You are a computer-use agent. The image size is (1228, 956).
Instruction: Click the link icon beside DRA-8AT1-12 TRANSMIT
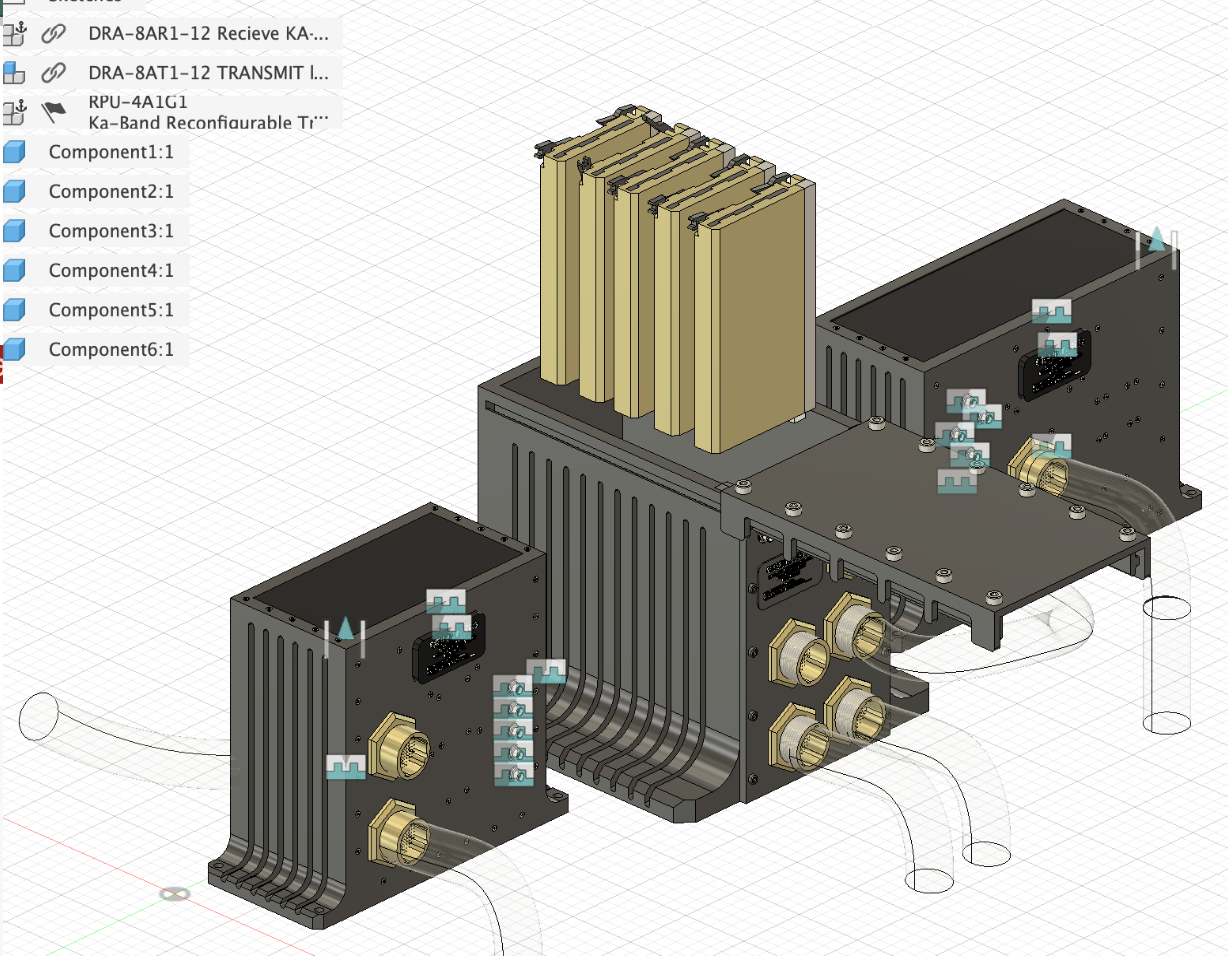click(x=53, y=73)
